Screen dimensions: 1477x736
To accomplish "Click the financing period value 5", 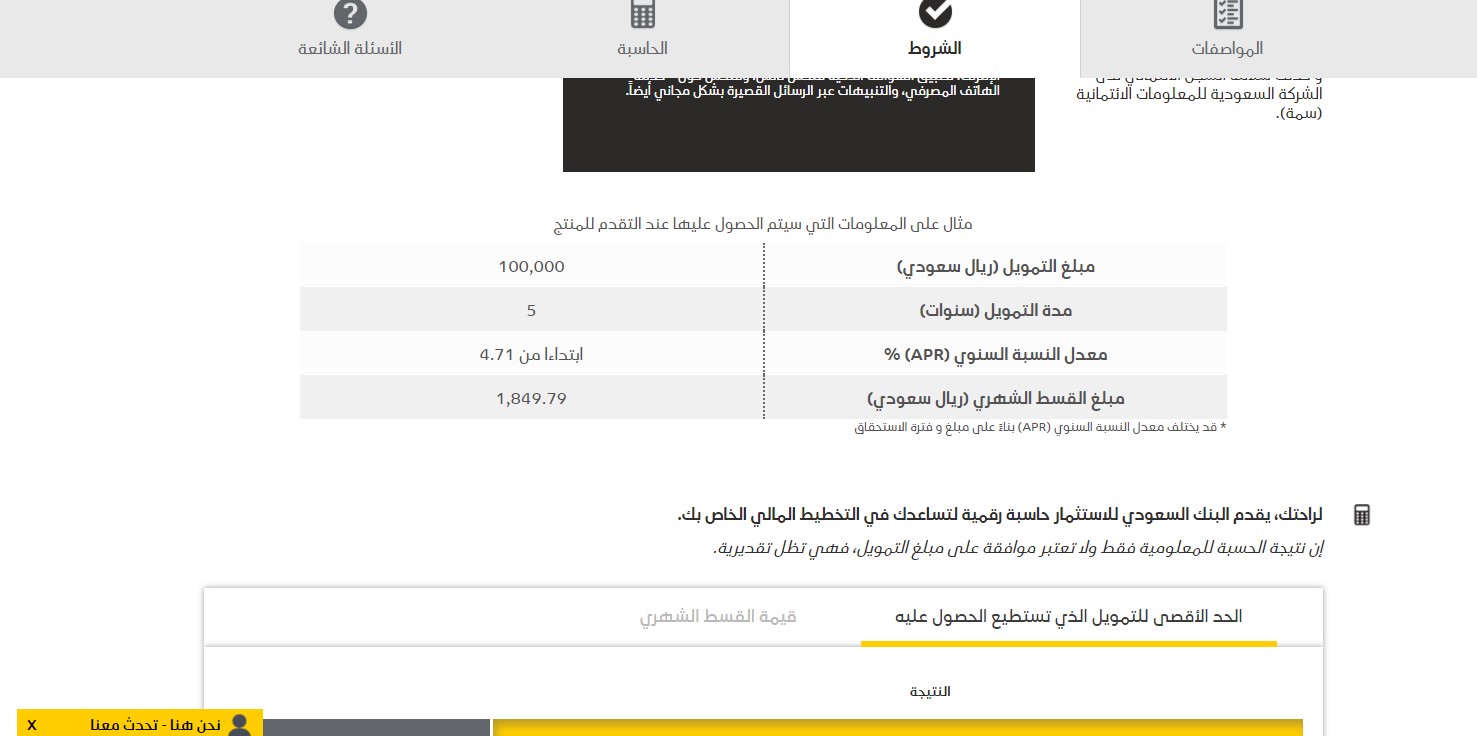I will (x=532, y=310).
